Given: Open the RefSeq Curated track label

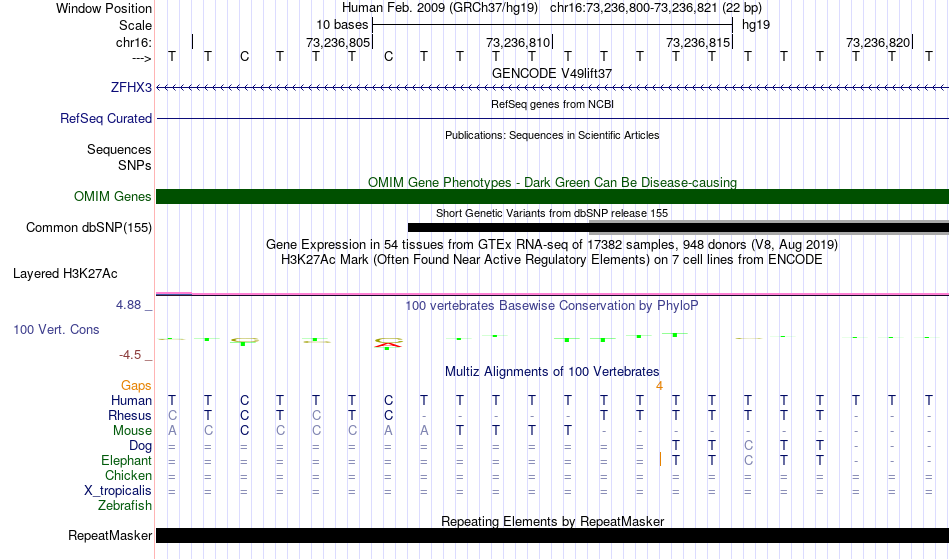Looking at the screenshot, I should [105, 118].
